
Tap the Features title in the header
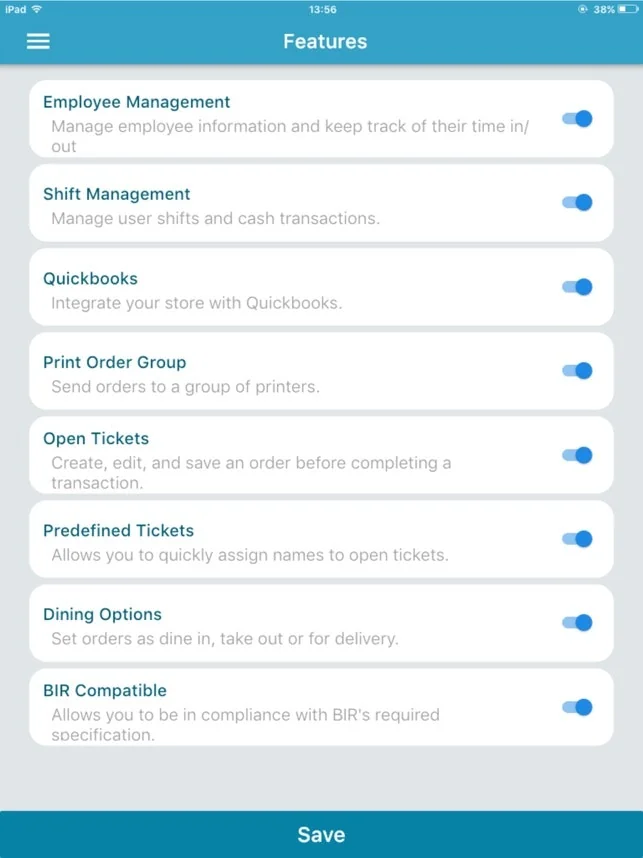click(x=324, y=41)
